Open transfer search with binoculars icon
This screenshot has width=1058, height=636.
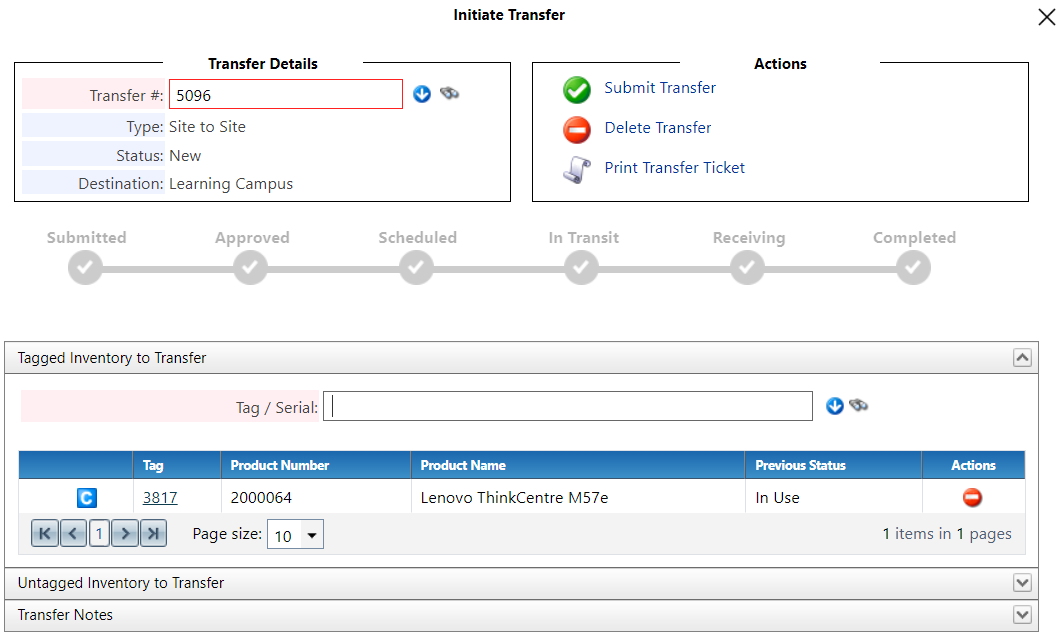(450, 93)
